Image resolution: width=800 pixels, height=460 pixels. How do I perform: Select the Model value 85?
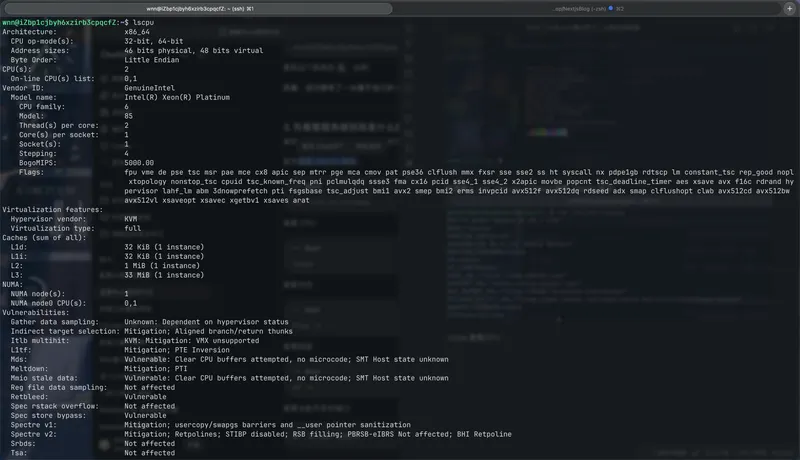[x=129, y=116]
